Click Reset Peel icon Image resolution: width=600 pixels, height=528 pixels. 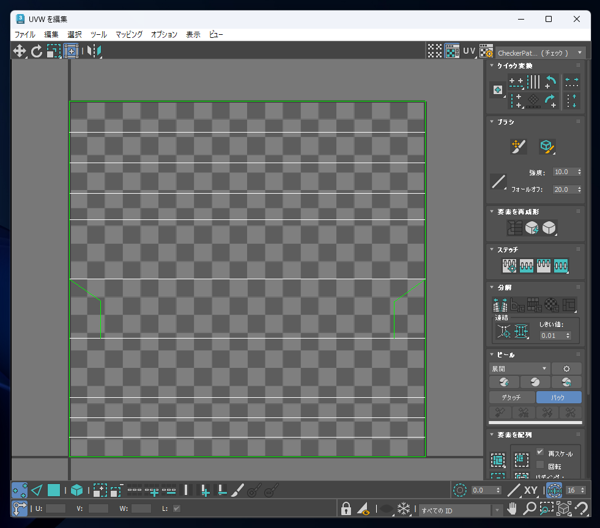pos(566,382)
